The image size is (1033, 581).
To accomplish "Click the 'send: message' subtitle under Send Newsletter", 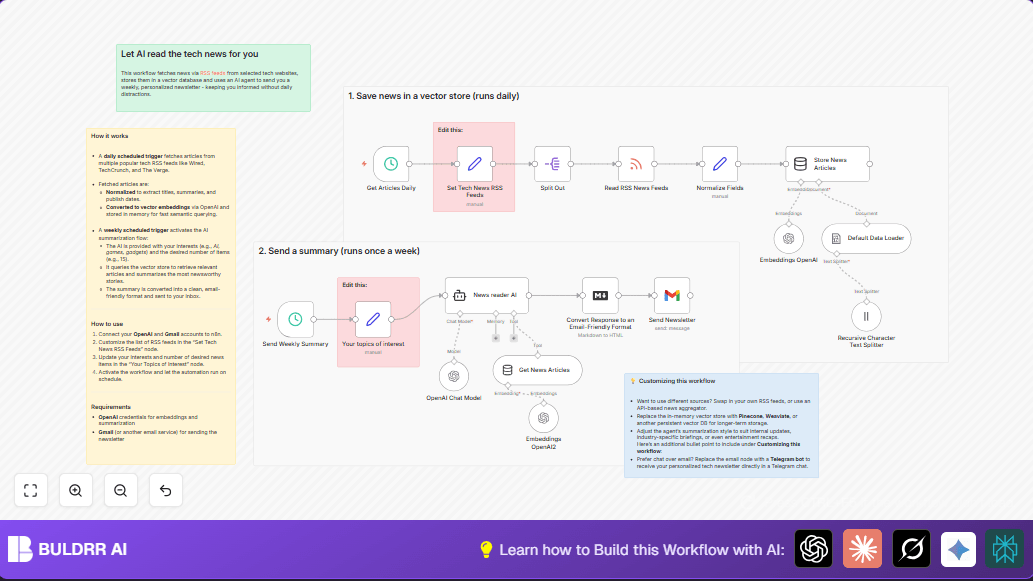I will click(x=672, y=328).
